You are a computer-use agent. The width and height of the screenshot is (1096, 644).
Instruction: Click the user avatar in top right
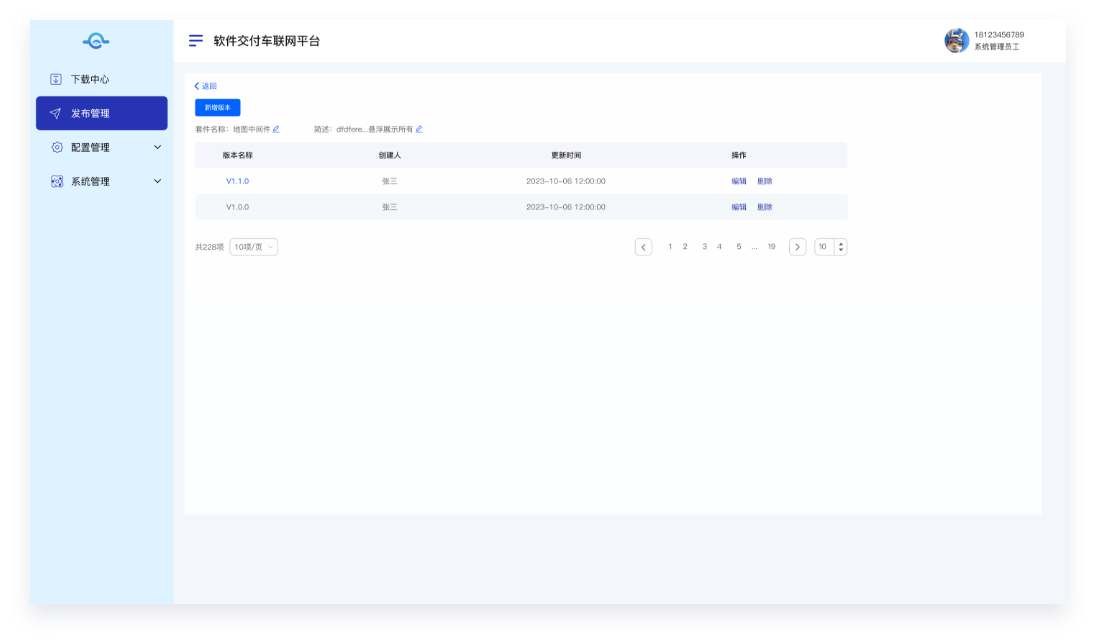(x=956, y=41)
